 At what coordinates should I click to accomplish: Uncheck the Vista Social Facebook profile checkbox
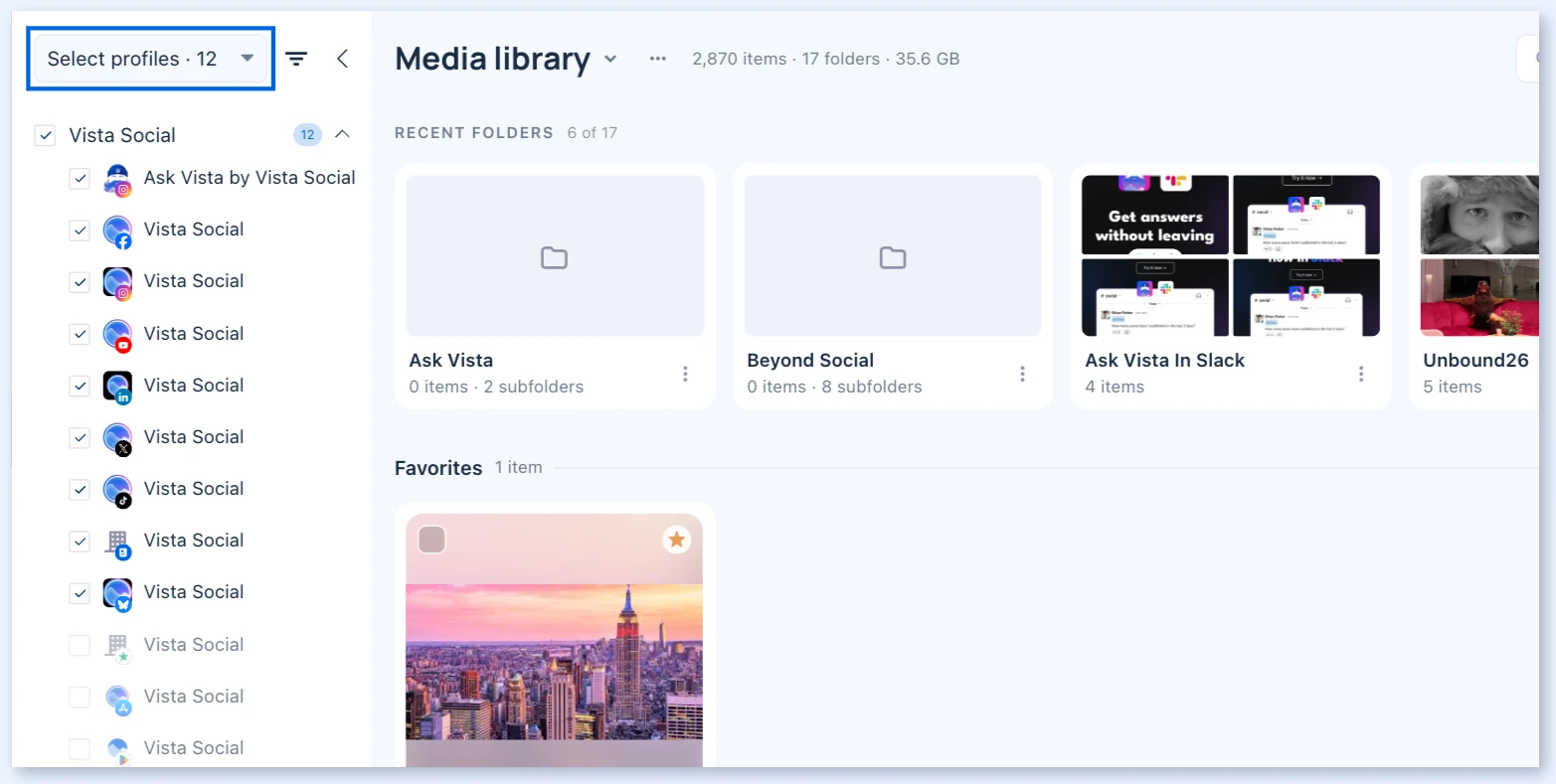(80, 230)
